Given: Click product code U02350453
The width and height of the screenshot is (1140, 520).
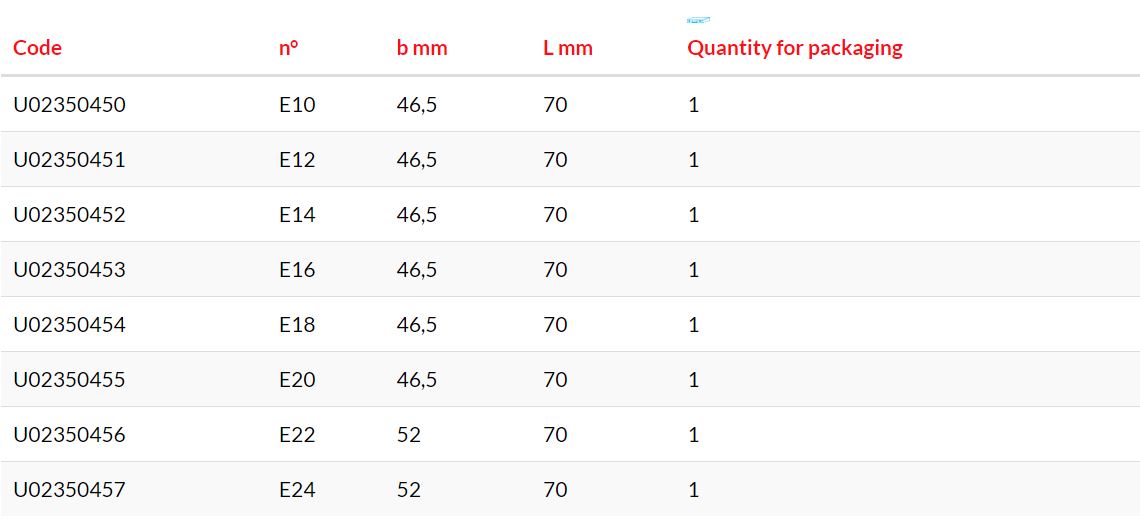Looking at the screenshot, I should 69,270.
